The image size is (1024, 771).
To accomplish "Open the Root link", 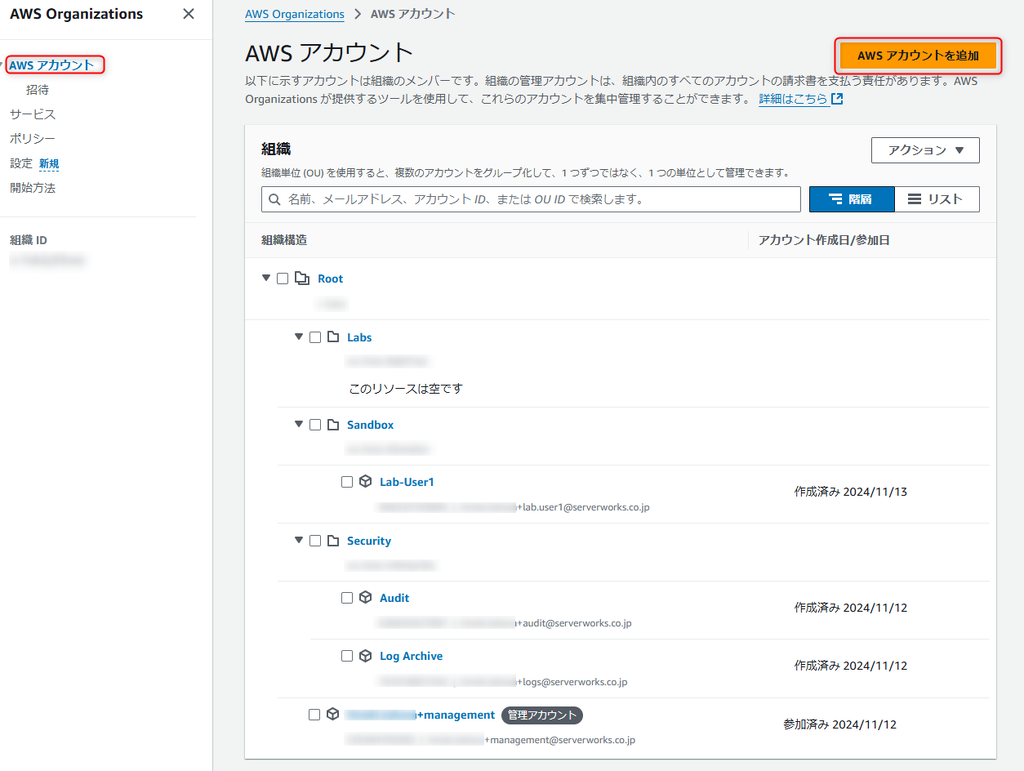I will click(x=330, y=279).
